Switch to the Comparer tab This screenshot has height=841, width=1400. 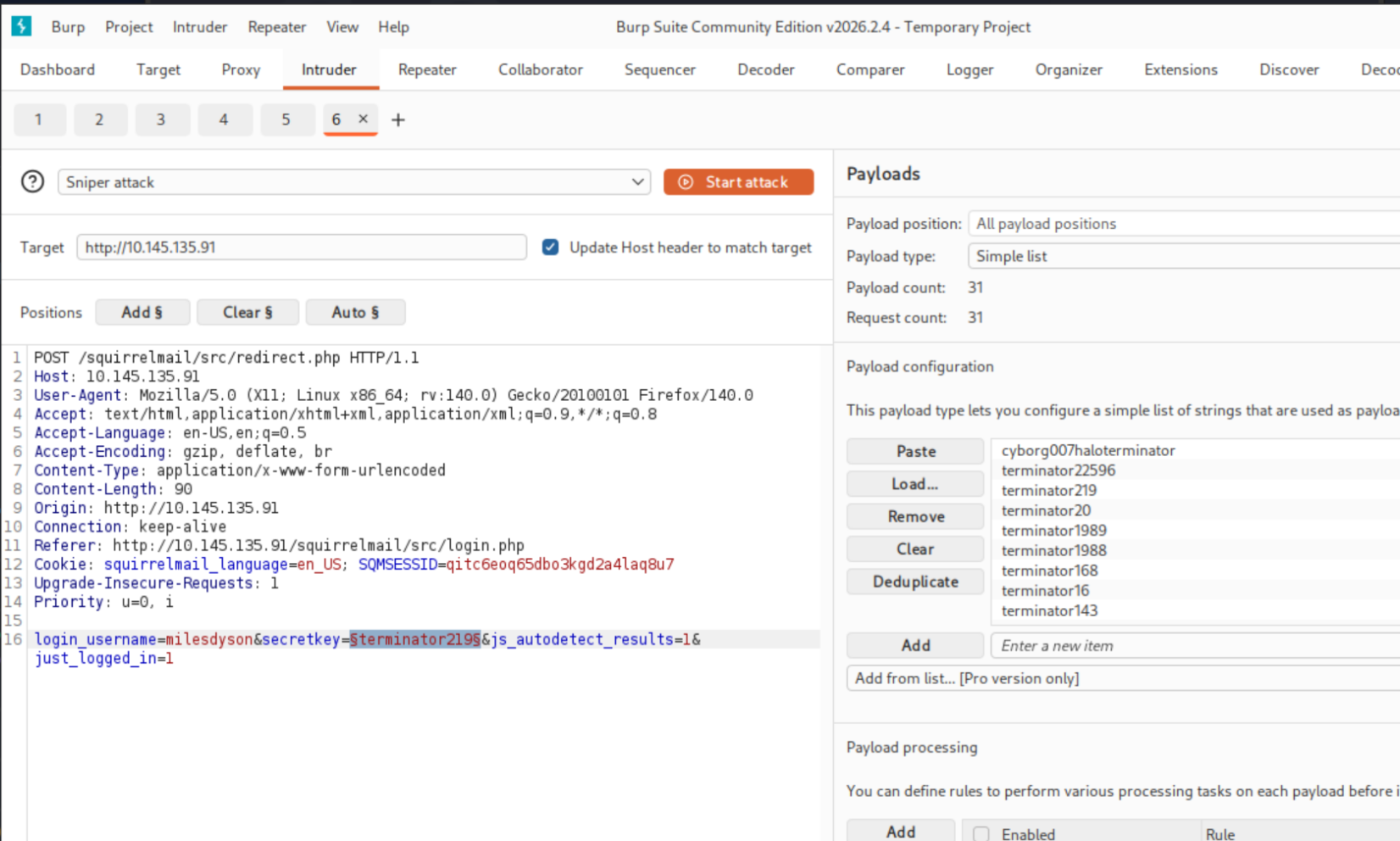[x=870, y=70]
